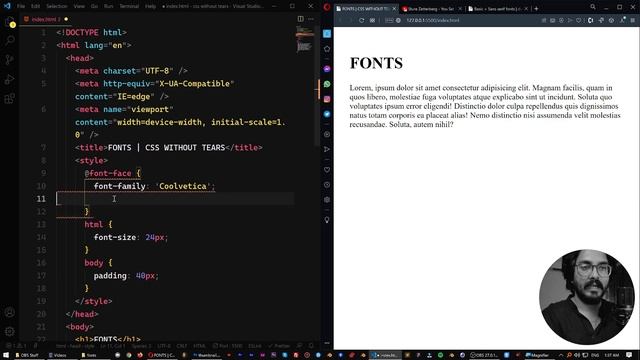The image size is (640, 360).
Task: Open the Help menu
Action: 150,6
